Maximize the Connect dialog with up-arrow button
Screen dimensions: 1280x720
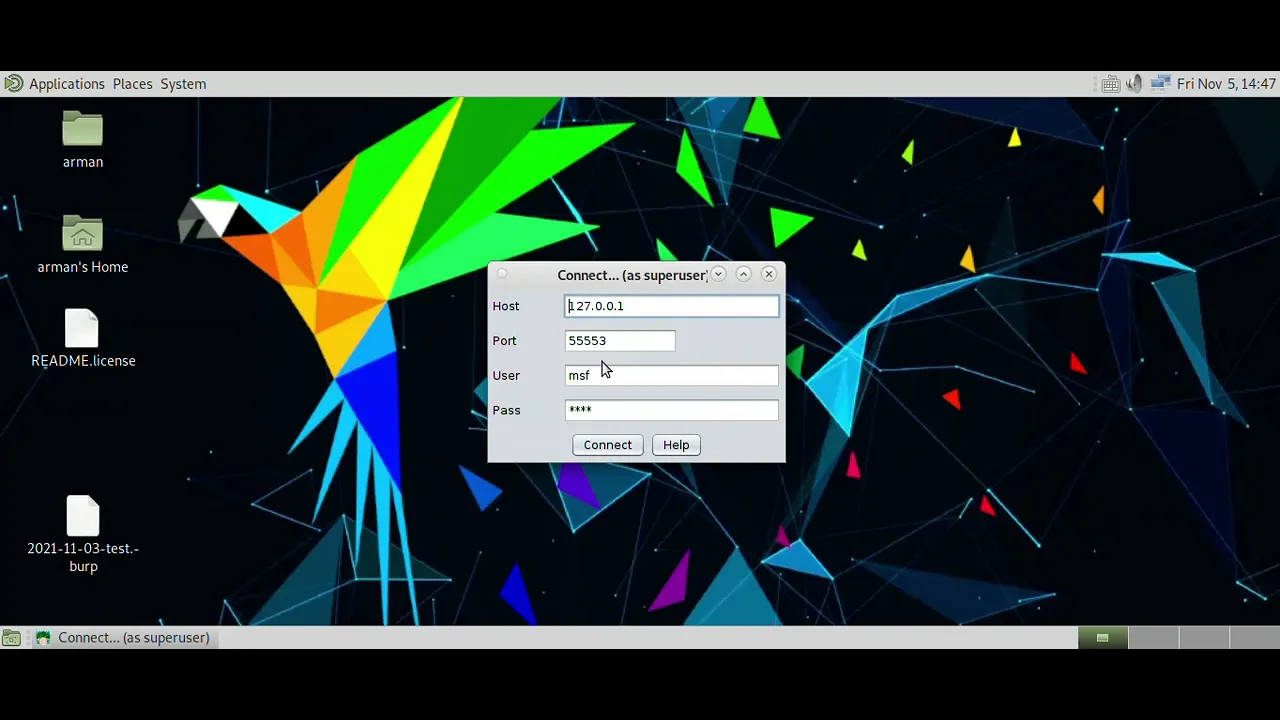pos(743,274)
